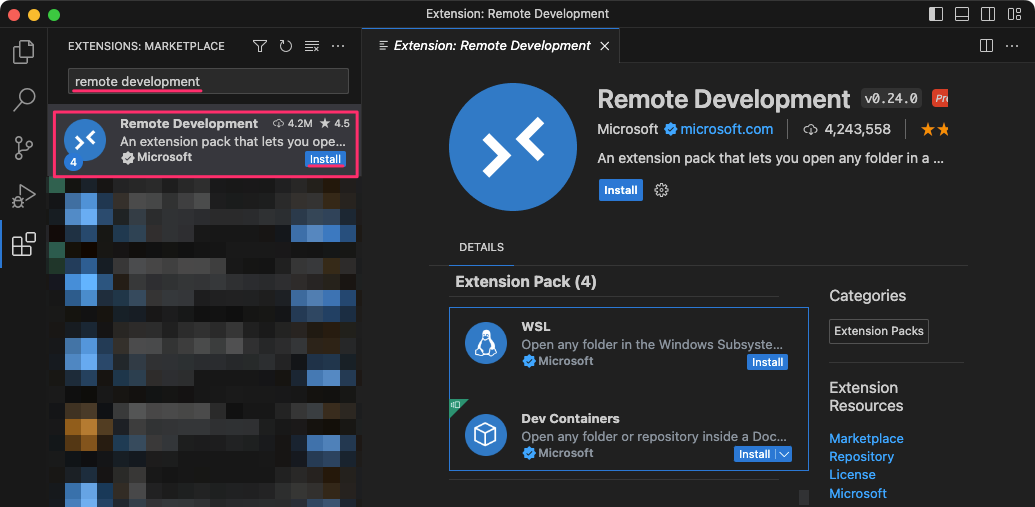Image resolution: width=1035 pixels, height=507 pixels.
Task: Click the filter extensions funnel icon
Action: click(260, 46)
